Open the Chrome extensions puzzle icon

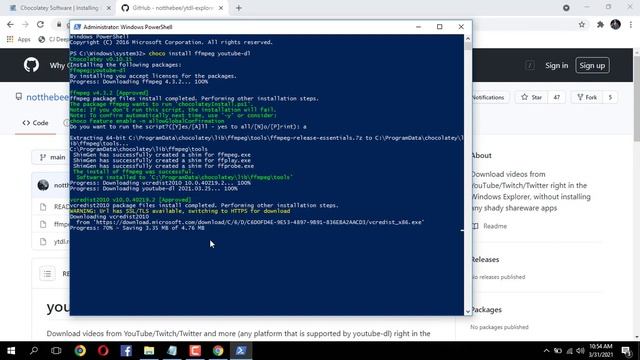[600, 24]
